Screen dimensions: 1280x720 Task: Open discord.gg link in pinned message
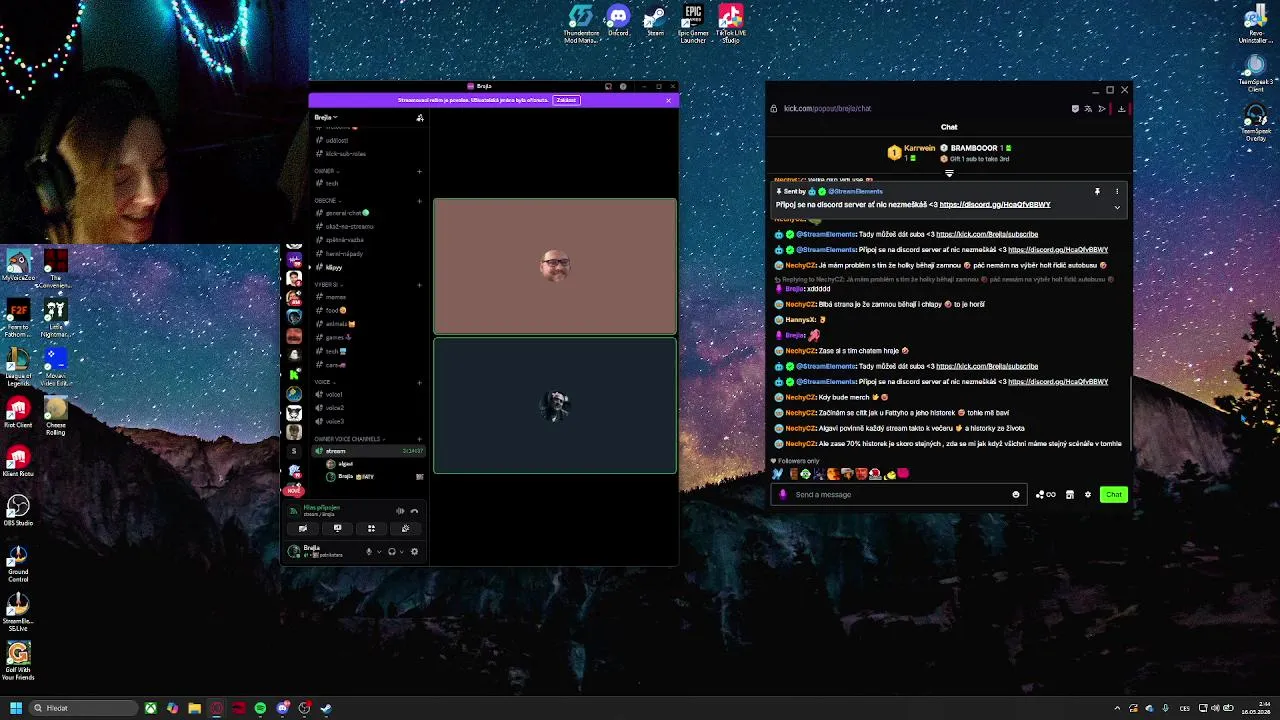[x=995, y=204]
